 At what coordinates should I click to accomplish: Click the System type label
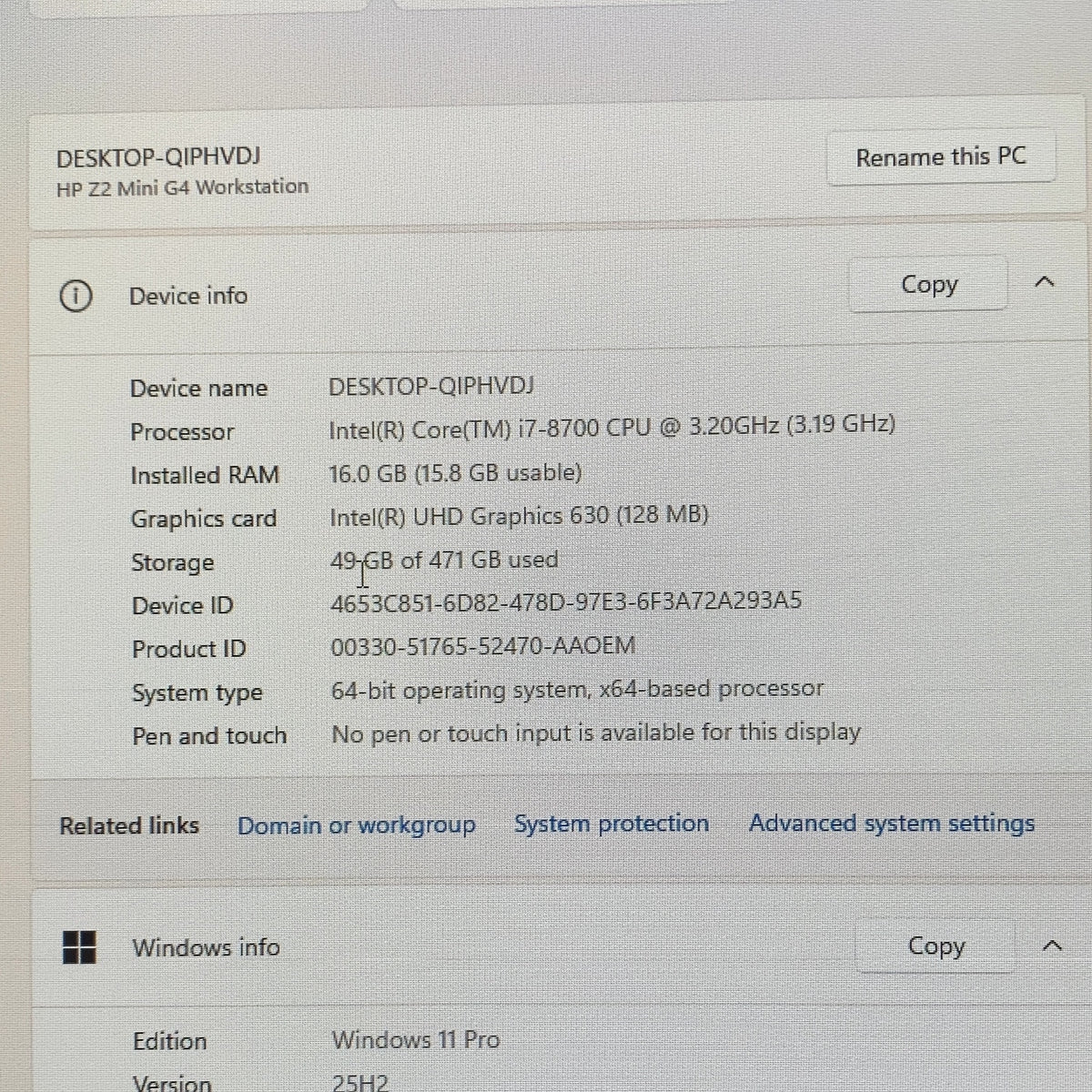[x=197, y=693]
